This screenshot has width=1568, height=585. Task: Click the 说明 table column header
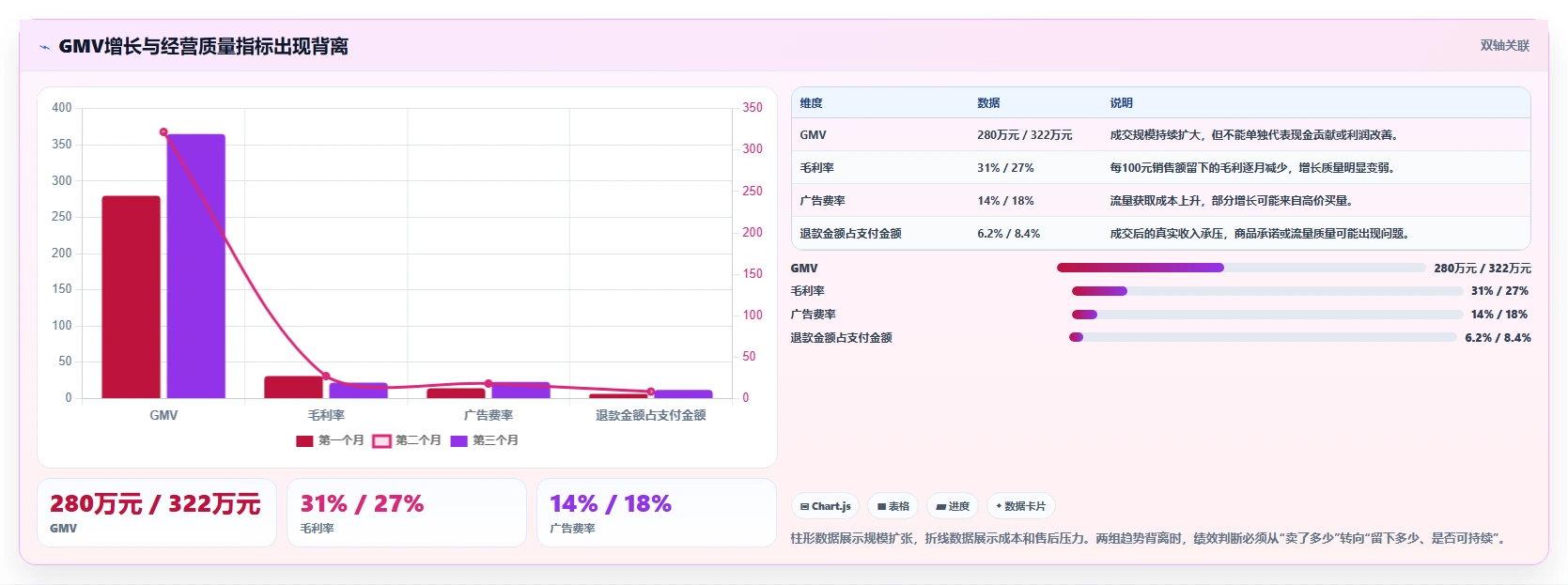coord(1121,103)
